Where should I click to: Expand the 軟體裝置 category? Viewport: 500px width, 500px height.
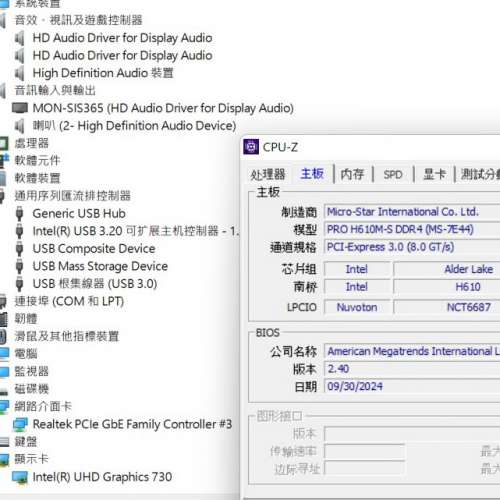pos(37,178)
